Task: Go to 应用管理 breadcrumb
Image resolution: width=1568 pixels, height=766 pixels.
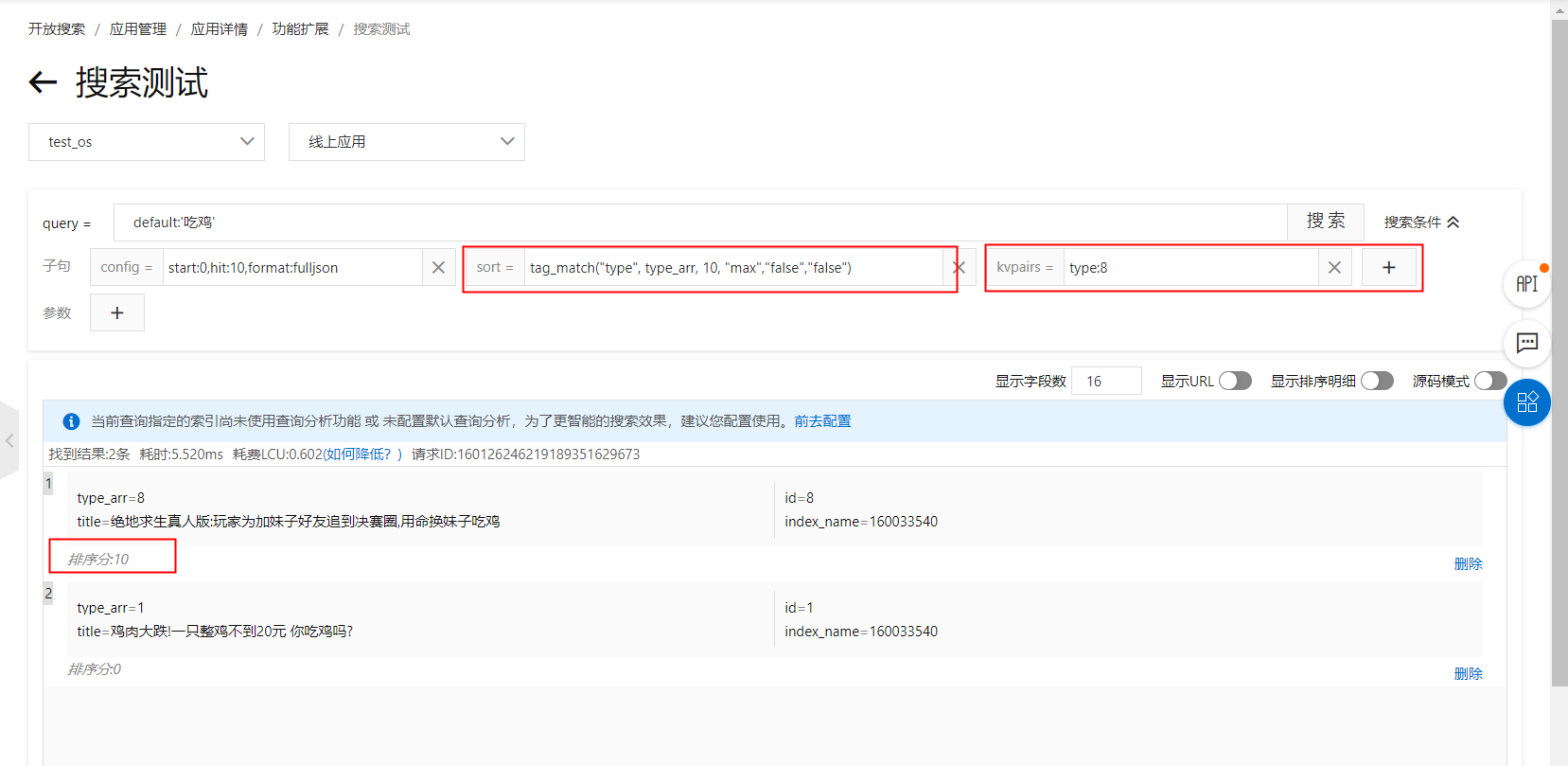Action: click(x=138, y=29)
